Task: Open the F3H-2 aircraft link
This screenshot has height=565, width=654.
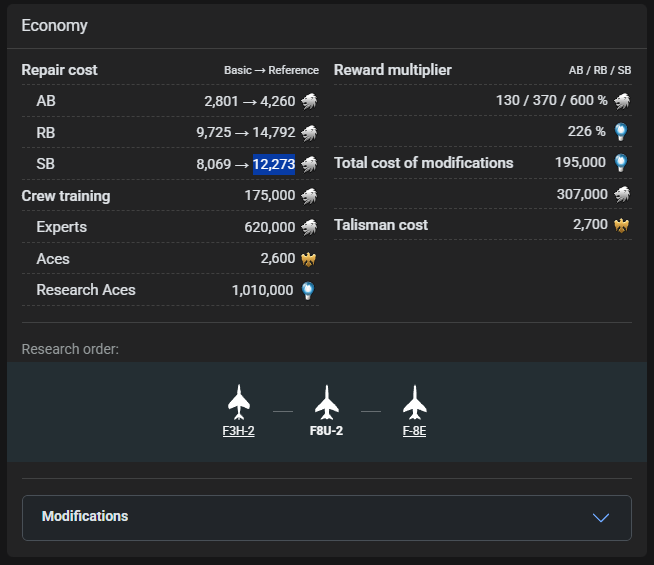Action: (x=238, y=431)
